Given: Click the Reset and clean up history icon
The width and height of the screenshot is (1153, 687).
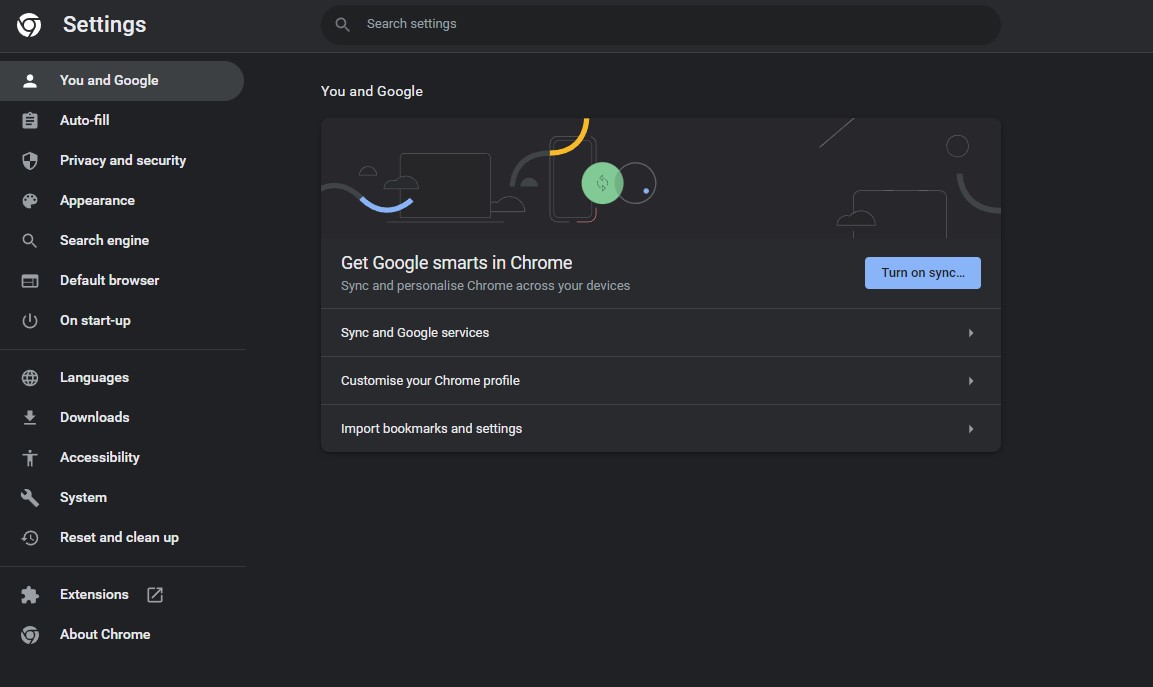Looking at the screenshot, I should (x=29, y=538).
